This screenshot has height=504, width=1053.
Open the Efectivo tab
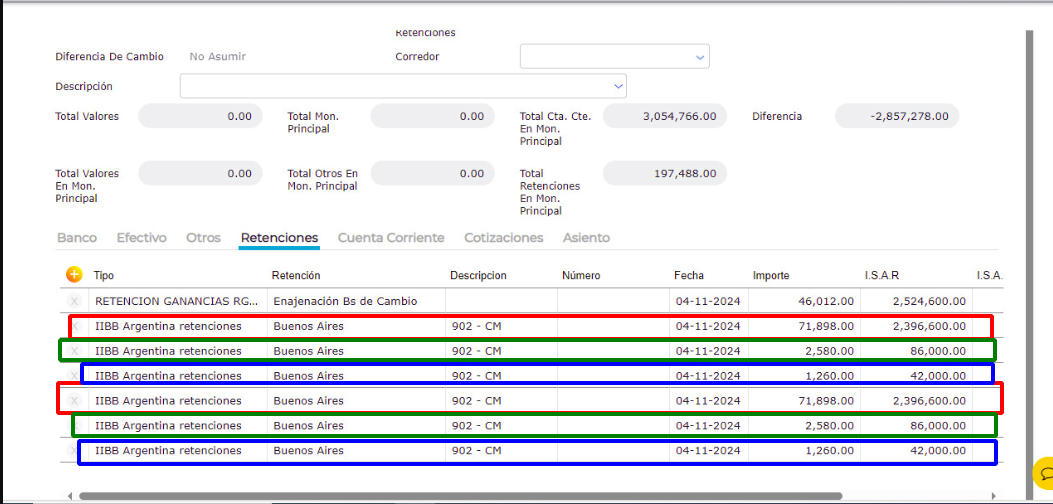[141, 238]
